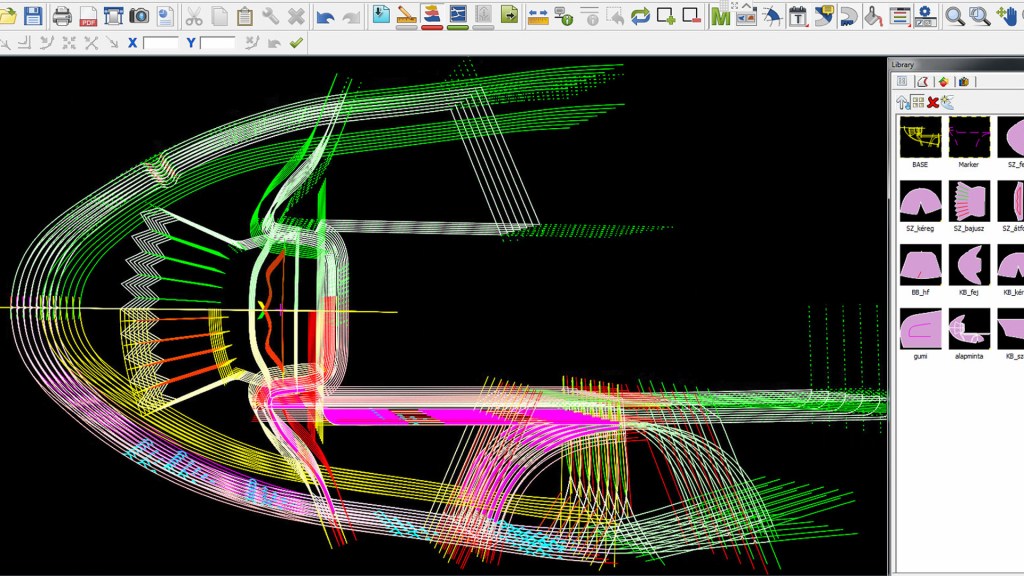1024x576 pixels.
Task: Click the green refresh arrows icon
Action: point(640,16)
